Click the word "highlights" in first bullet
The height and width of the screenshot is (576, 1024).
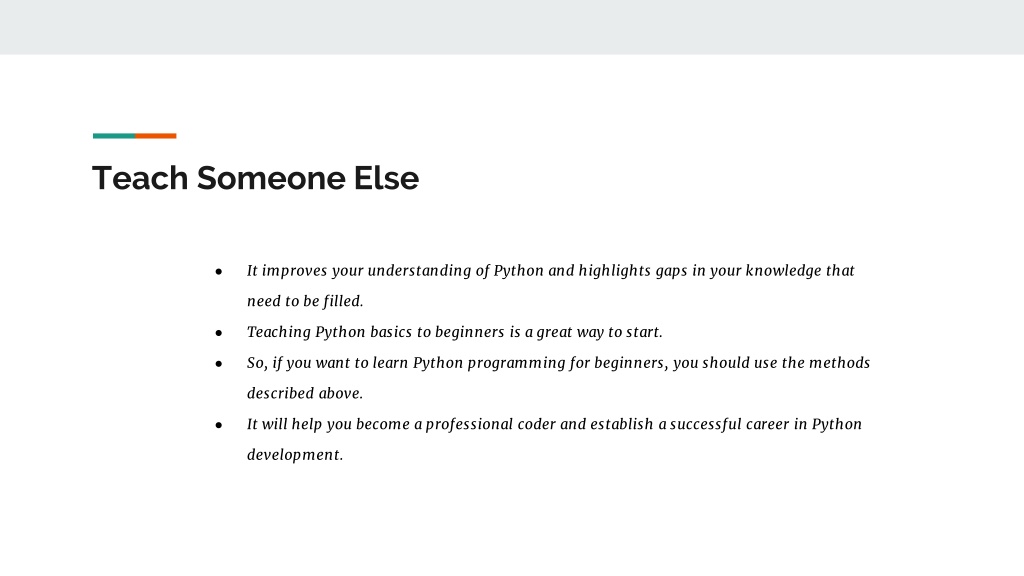coord(614,271)
